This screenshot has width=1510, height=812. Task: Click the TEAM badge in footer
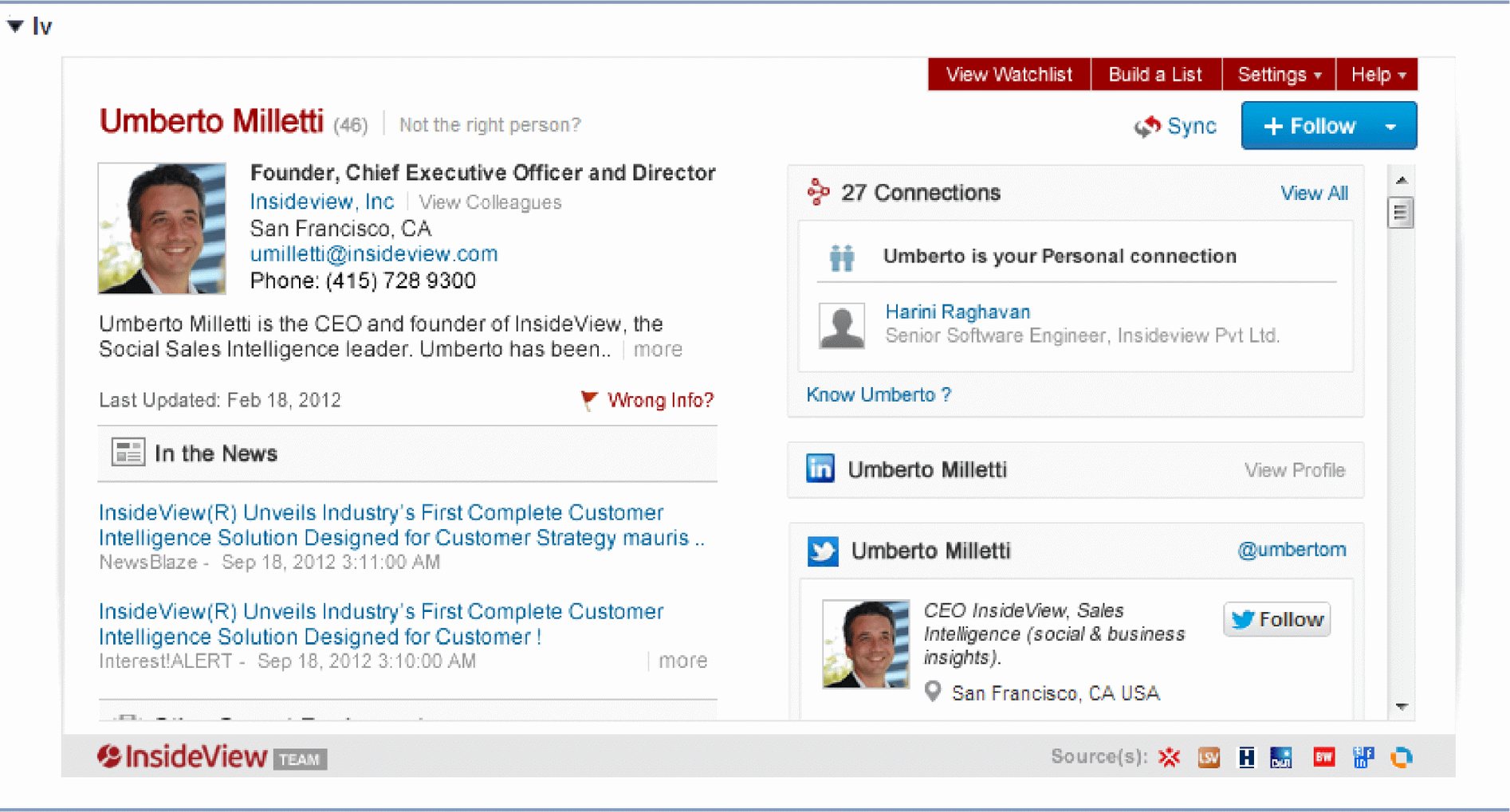300,759
